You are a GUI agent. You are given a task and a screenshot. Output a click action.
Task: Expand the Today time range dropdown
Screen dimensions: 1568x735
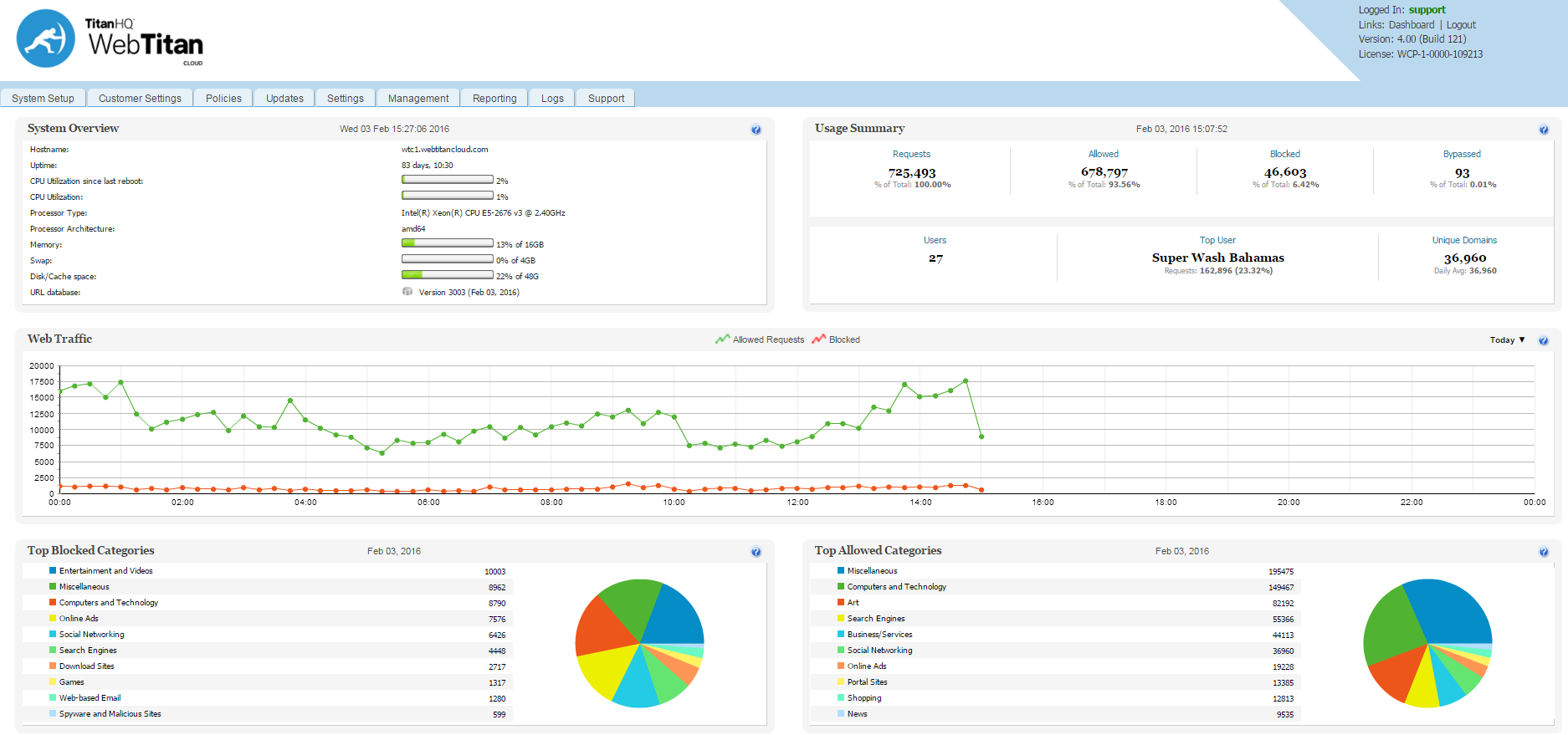tap(1507, 339)
